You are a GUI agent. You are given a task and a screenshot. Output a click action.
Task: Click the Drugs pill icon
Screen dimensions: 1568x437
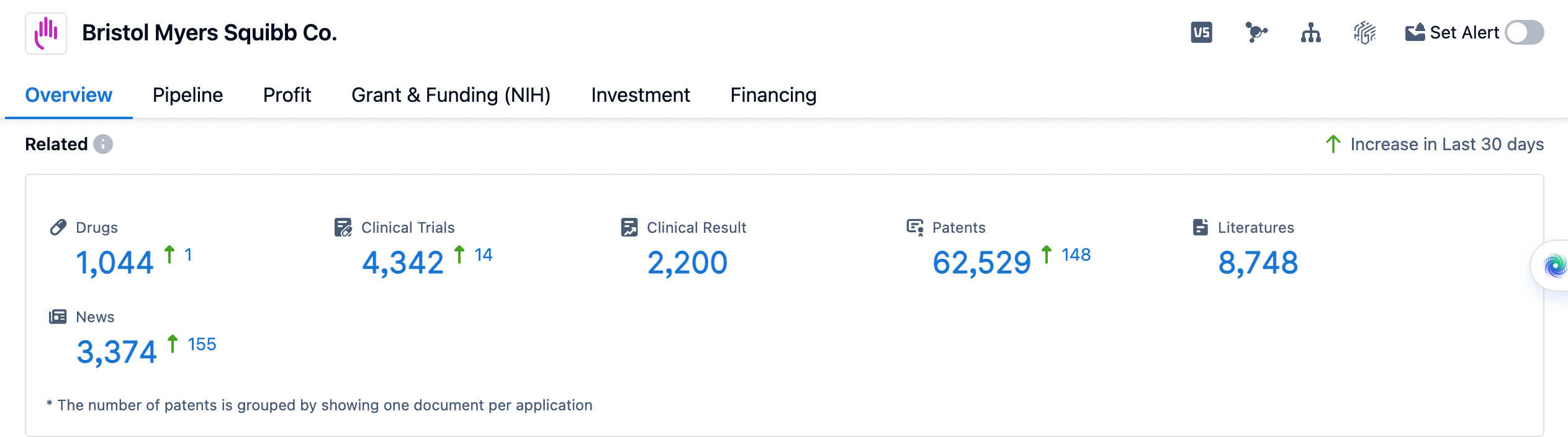pyautogui.click(x=58, y=227)
